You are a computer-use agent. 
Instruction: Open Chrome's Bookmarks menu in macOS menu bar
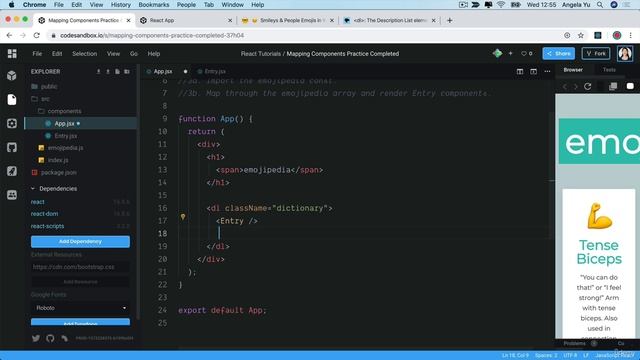154,5
